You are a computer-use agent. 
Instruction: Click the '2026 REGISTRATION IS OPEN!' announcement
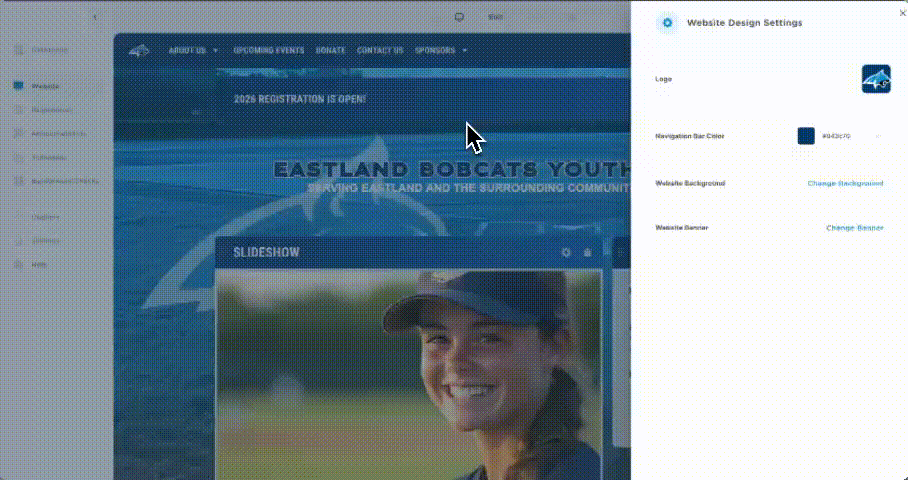pos(299,99)
